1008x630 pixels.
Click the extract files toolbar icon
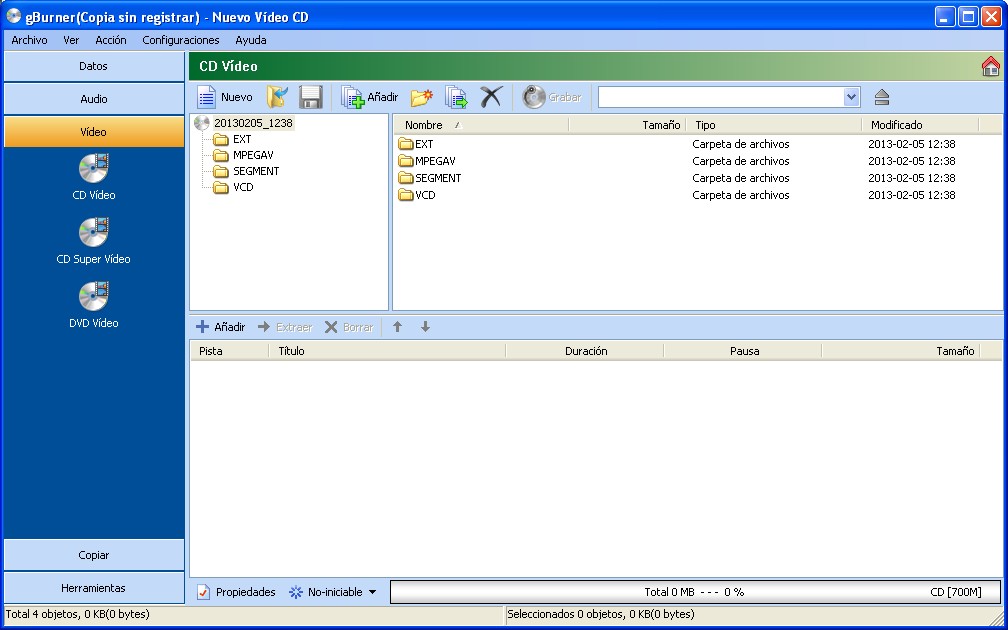click(456, 97)
